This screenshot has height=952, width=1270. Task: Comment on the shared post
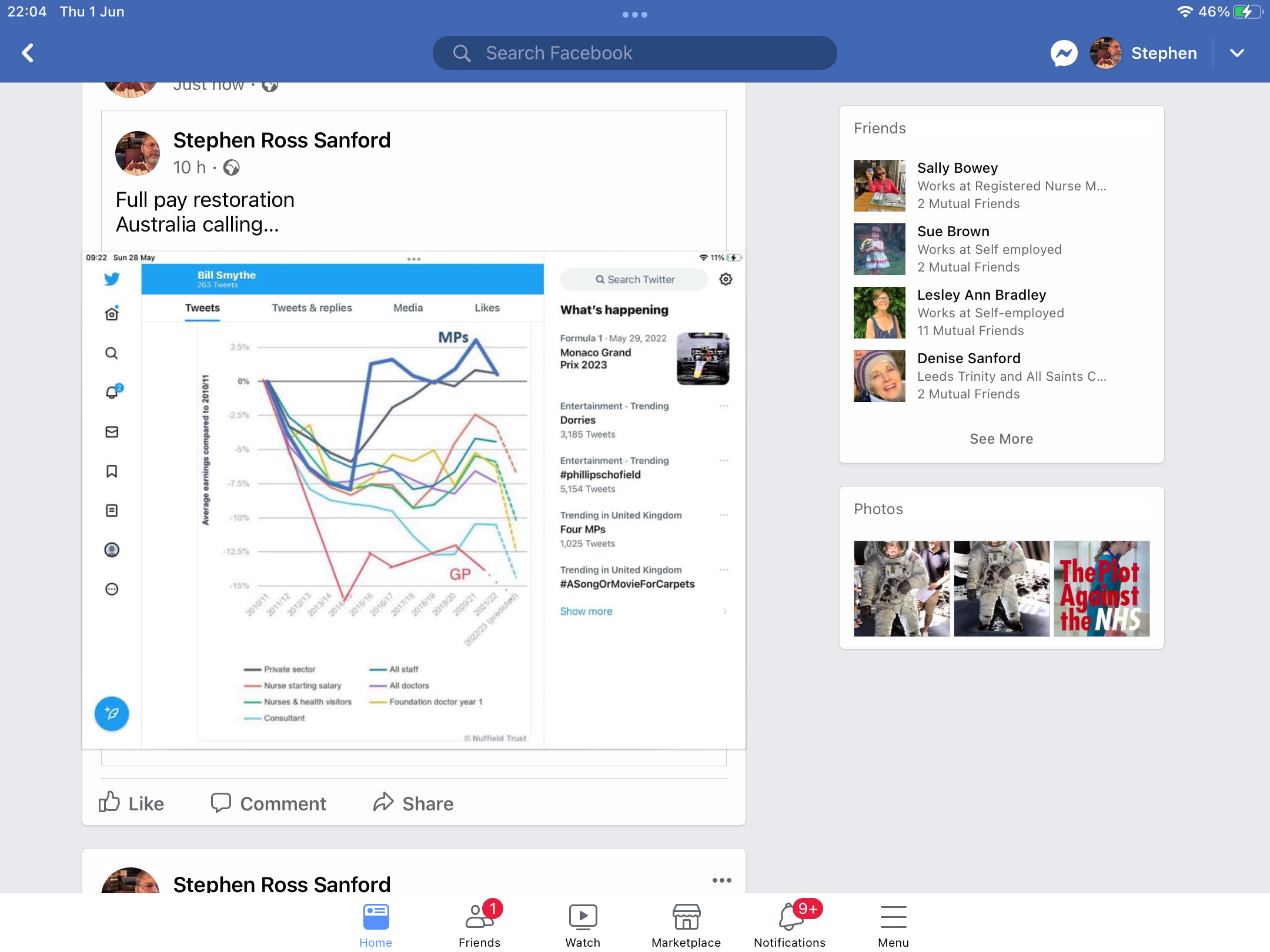268,803
